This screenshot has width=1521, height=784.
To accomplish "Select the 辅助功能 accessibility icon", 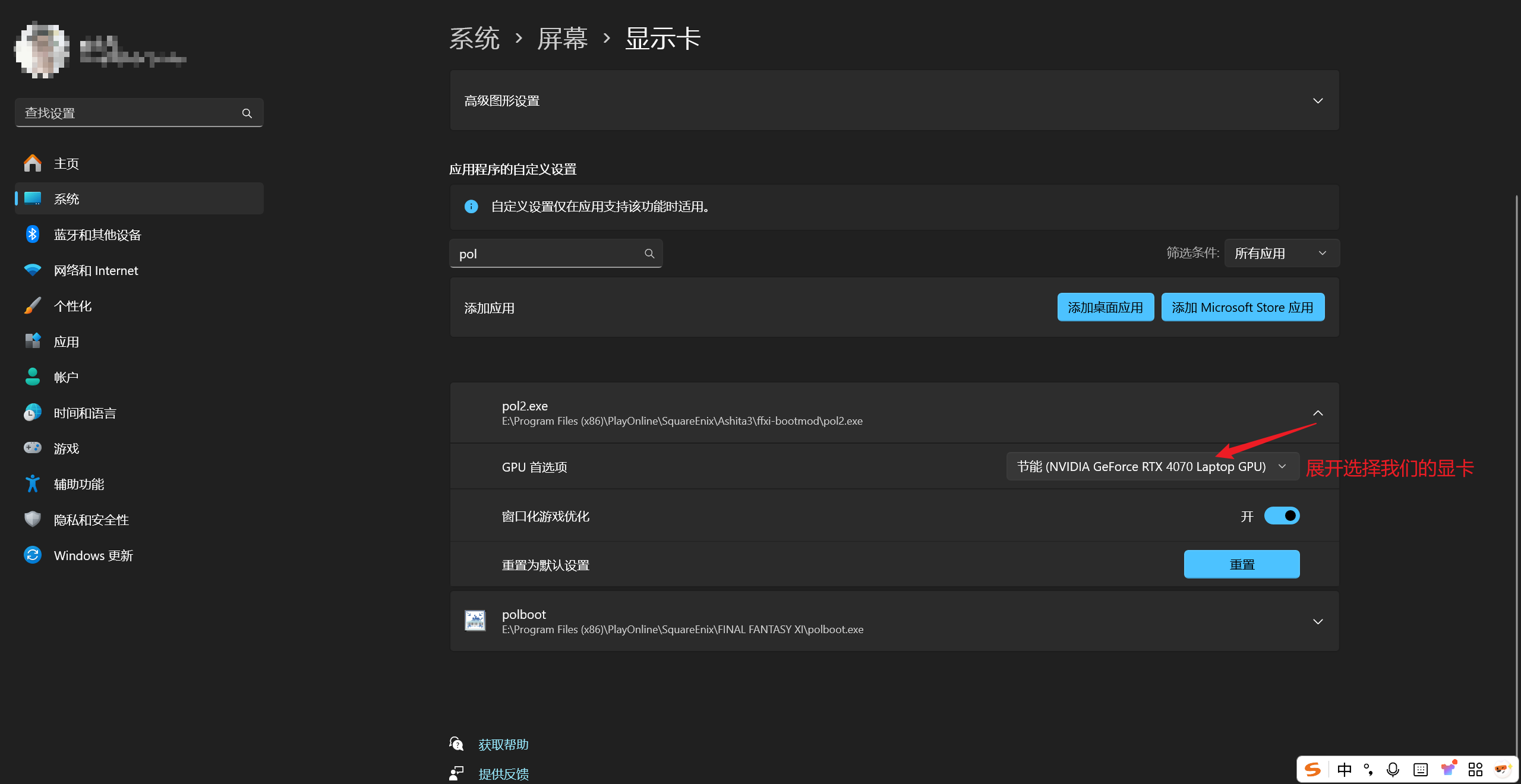I will point(33,483).
